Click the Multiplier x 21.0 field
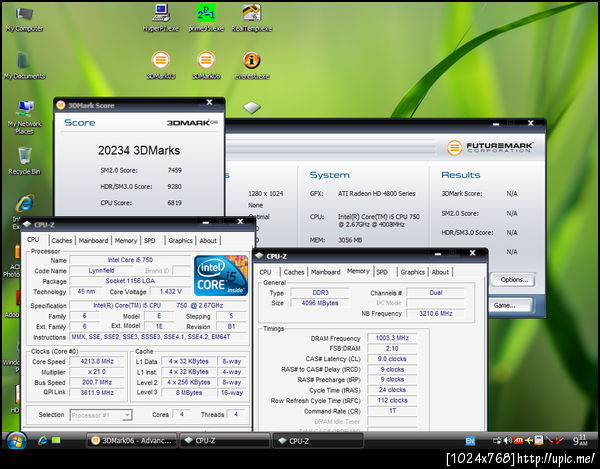Image resolution: width=600 pixels, height=469 pixels. (97, 372)
